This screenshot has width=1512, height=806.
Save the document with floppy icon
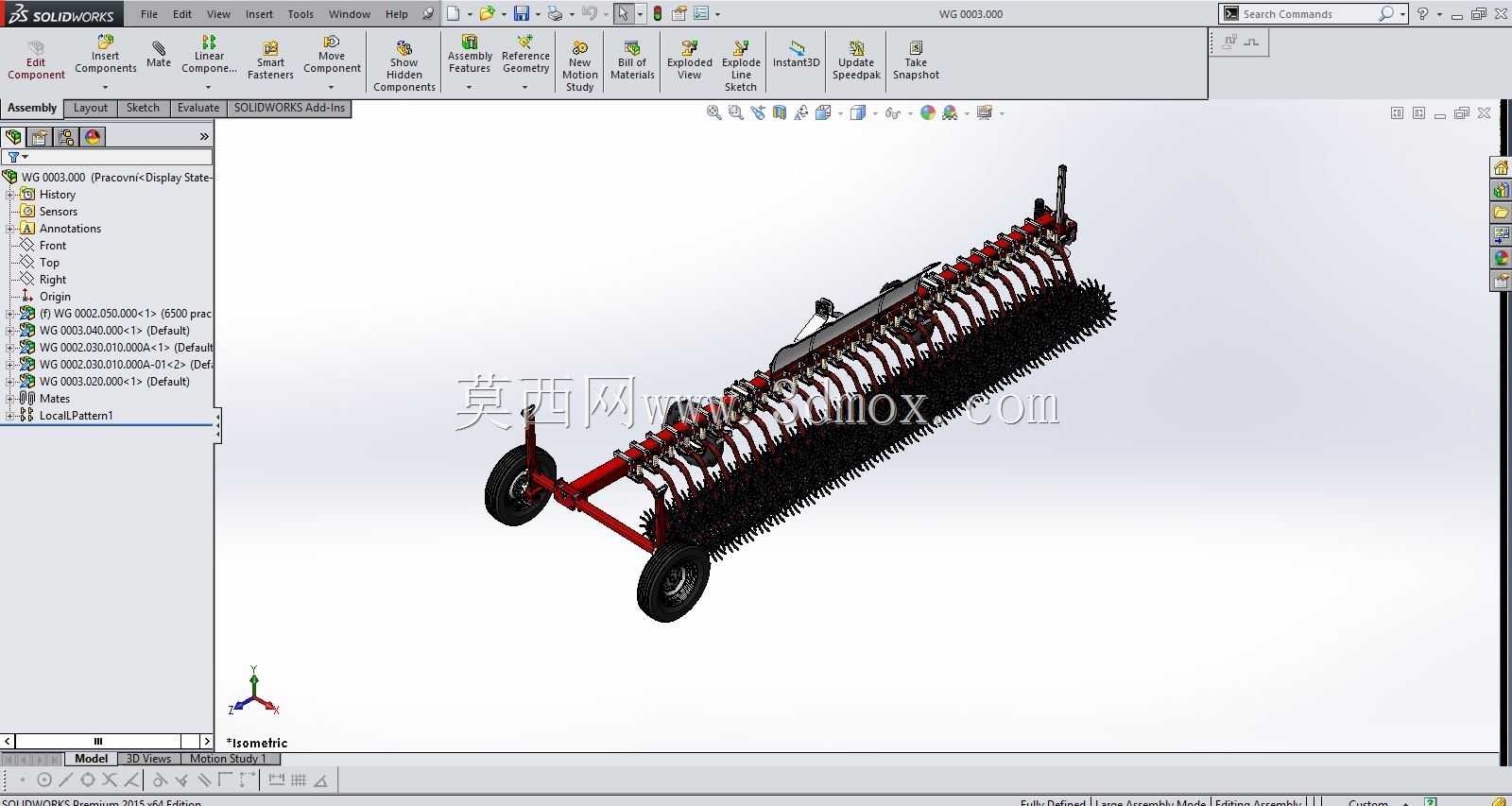click(x=521, y=14)
